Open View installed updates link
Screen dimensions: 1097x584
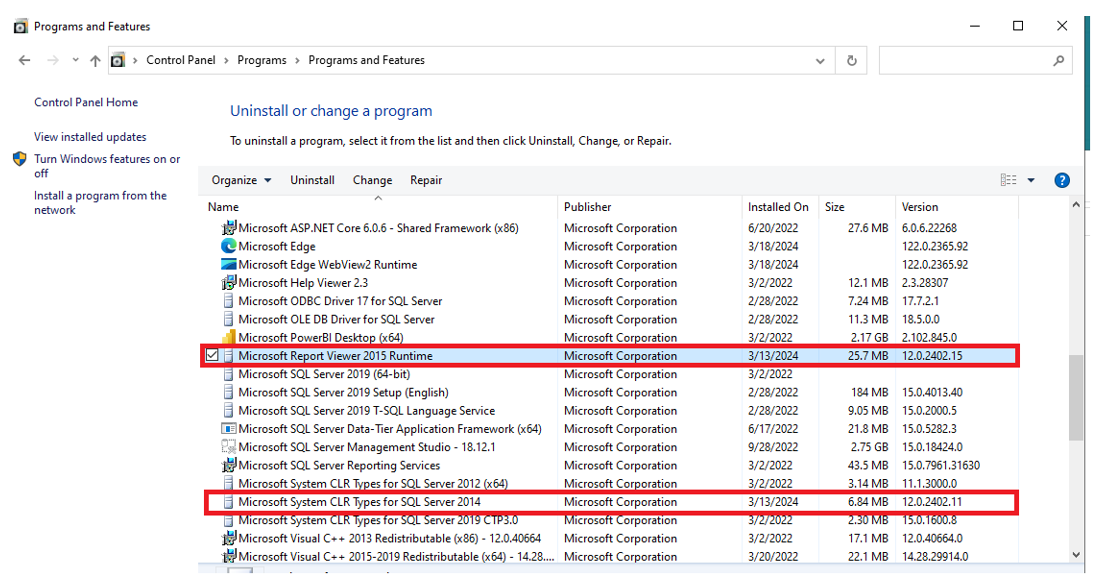(90, 137)
